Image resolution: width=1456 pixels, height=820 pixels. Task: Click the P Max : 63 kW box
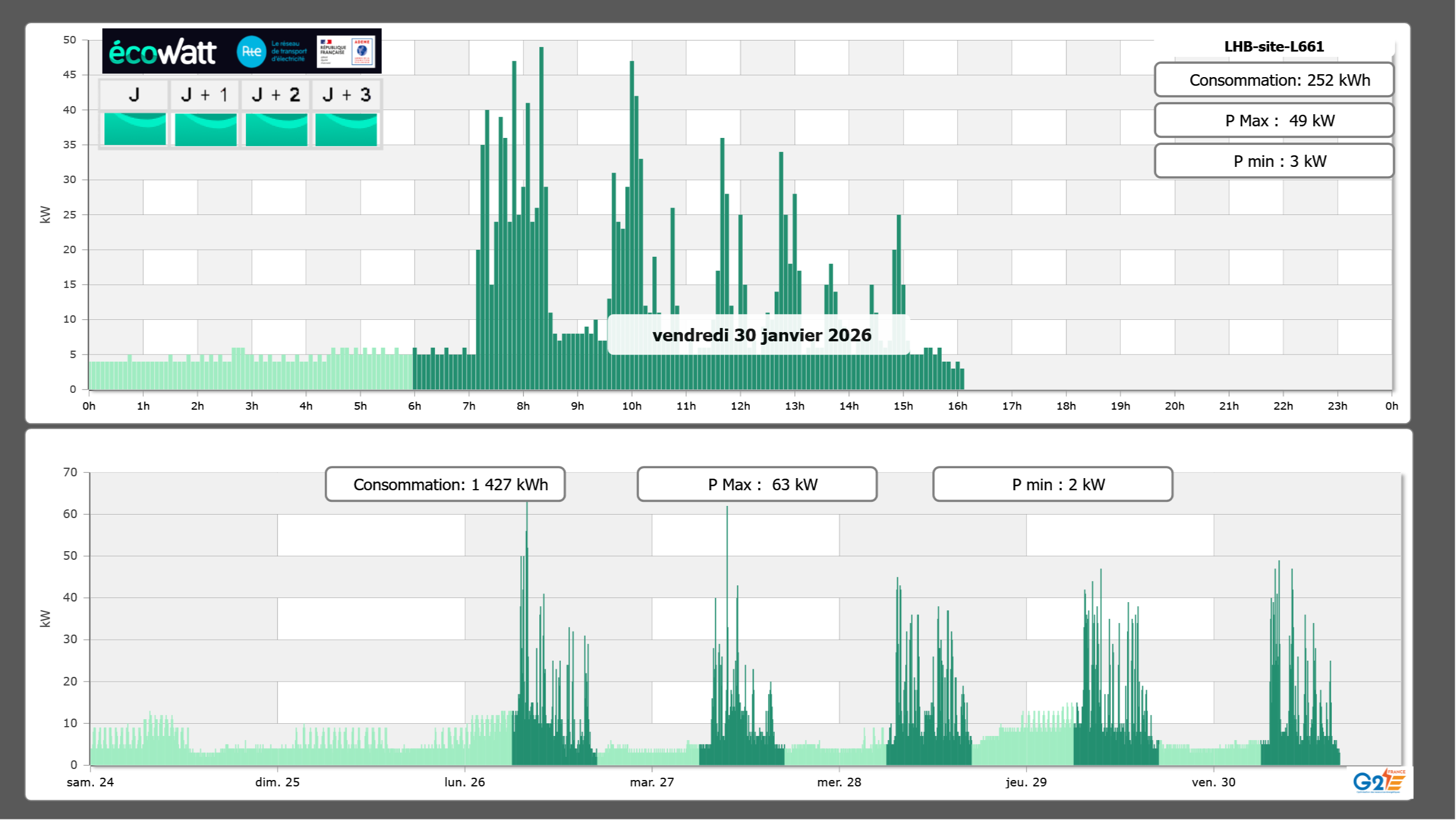757,484
